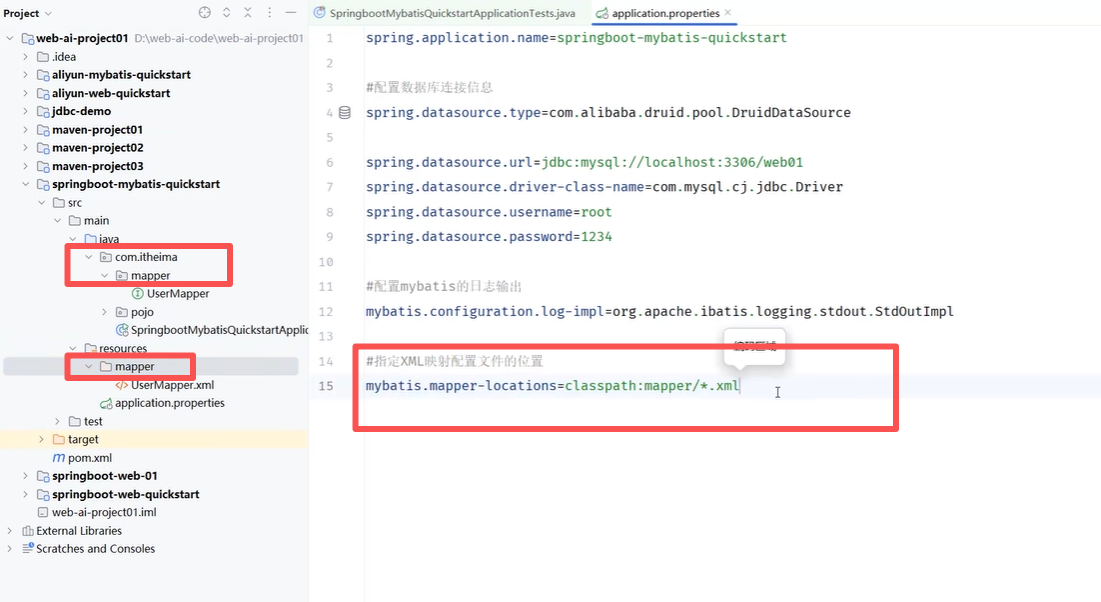Collapse the web-ai-project01 root node
The height and width of the screenshot is (602, 1101).
click(10, 38)
